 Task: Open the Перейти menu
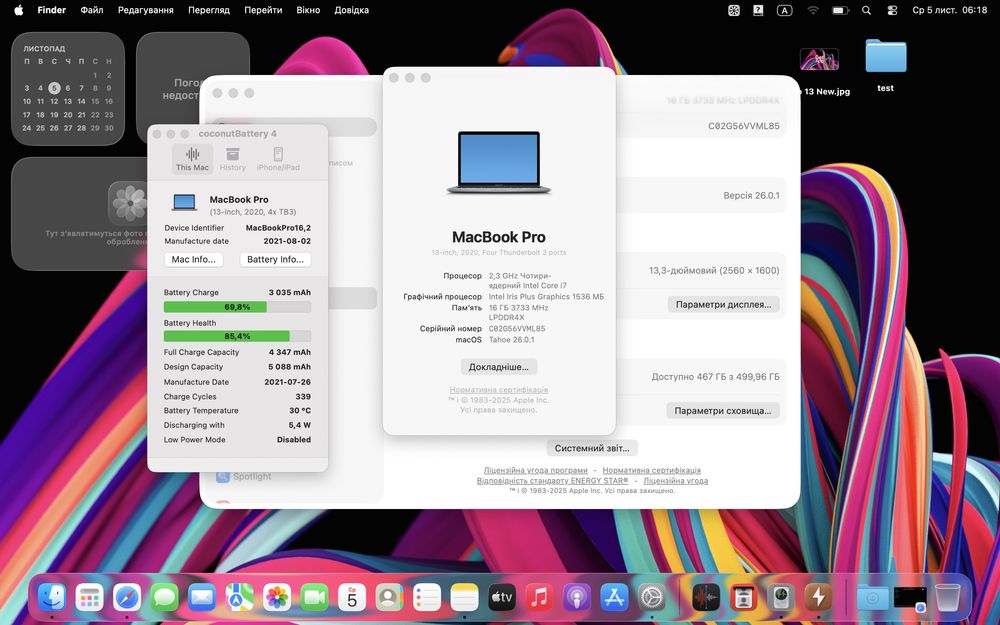(x=263, y=10)
